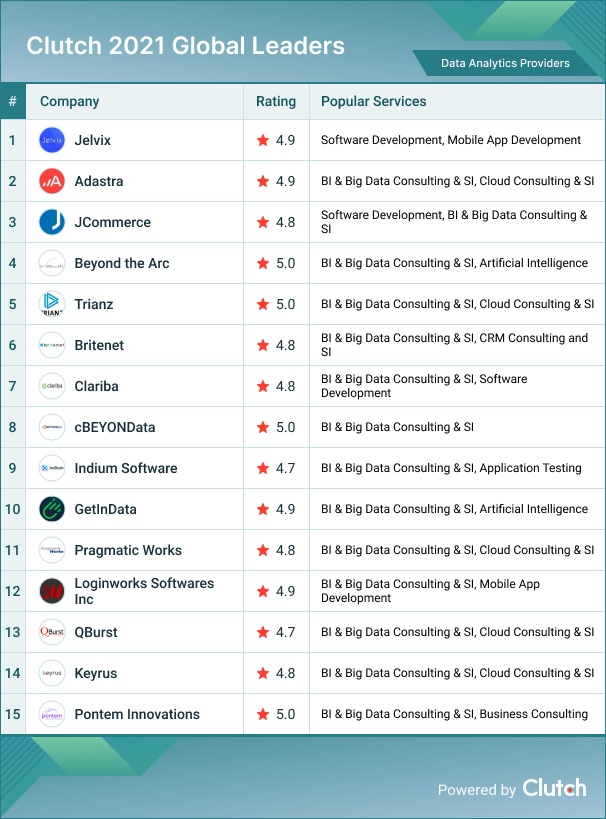Click the star icon in Jelvix row
This screenshot has height=819, width=606.
[x=263, y=140]
